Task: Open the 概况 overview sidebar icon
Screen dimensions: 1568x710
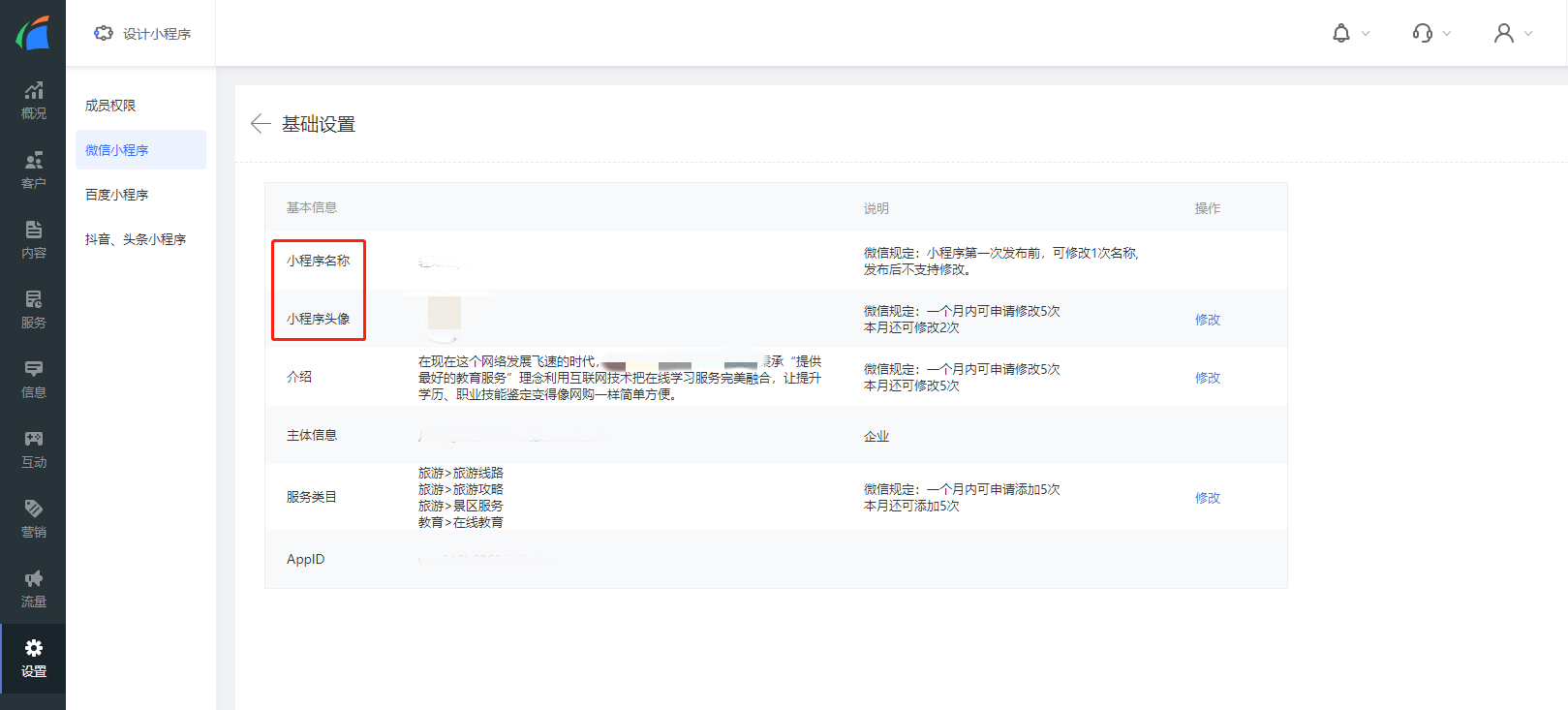Action: [33, 100]
